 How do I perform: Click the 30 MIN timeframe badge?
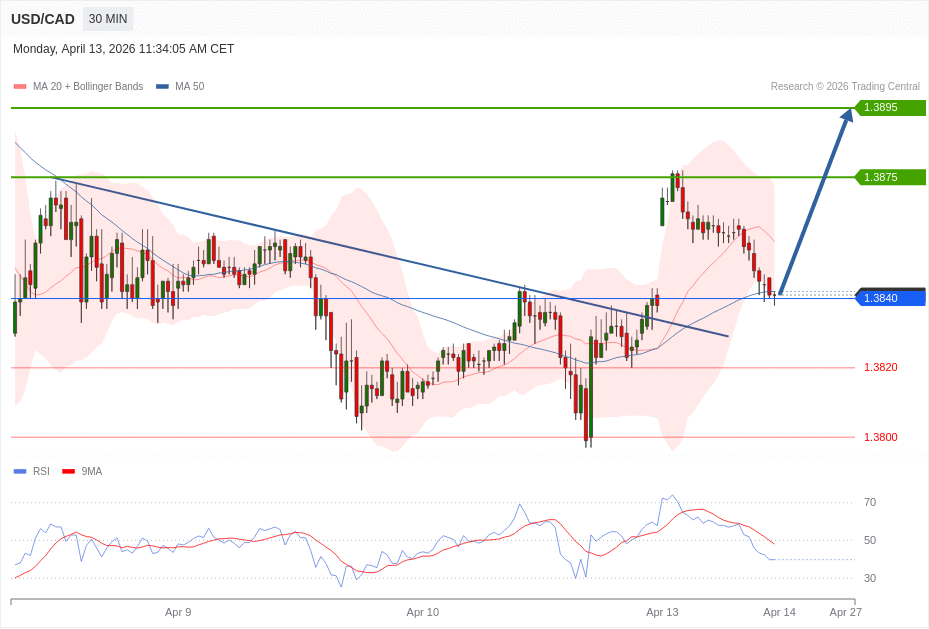click(x=108, y=19)
